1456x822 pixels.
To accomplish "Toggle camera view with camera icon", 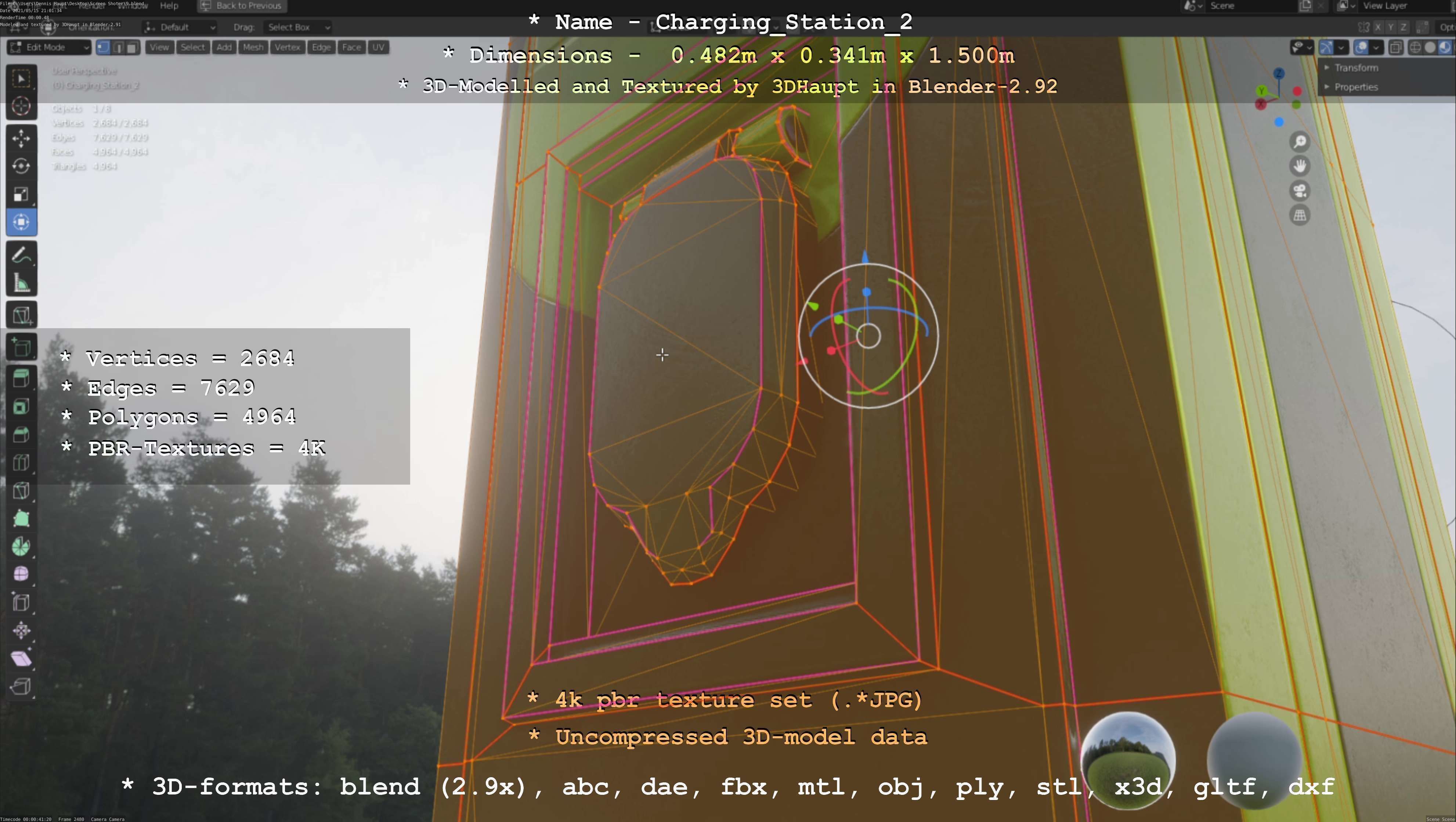I will (x=1300, y=191).
